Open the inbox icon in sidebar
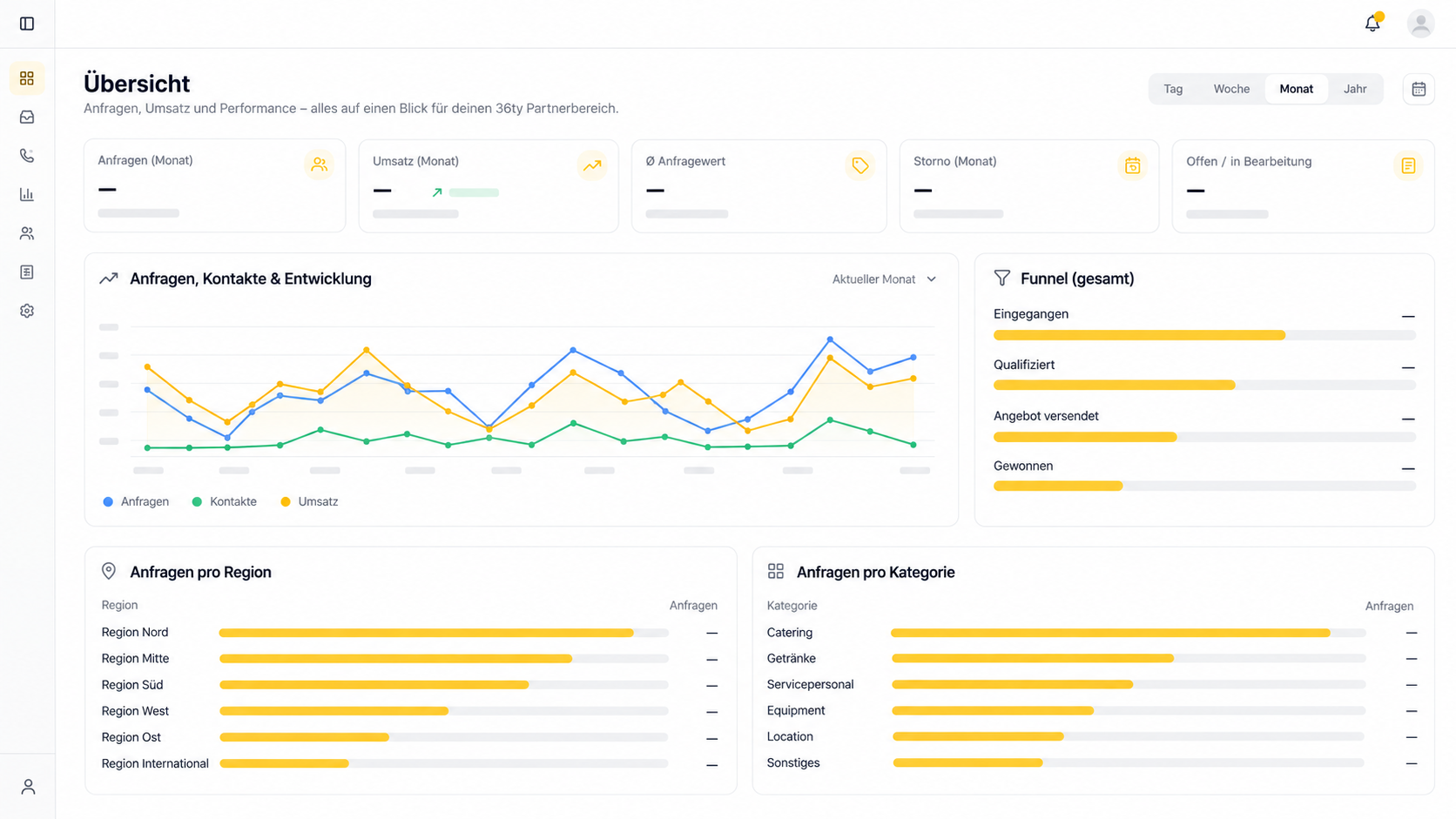The width and height of the screenshot is (1456, 819). click(x=27, y=117)
